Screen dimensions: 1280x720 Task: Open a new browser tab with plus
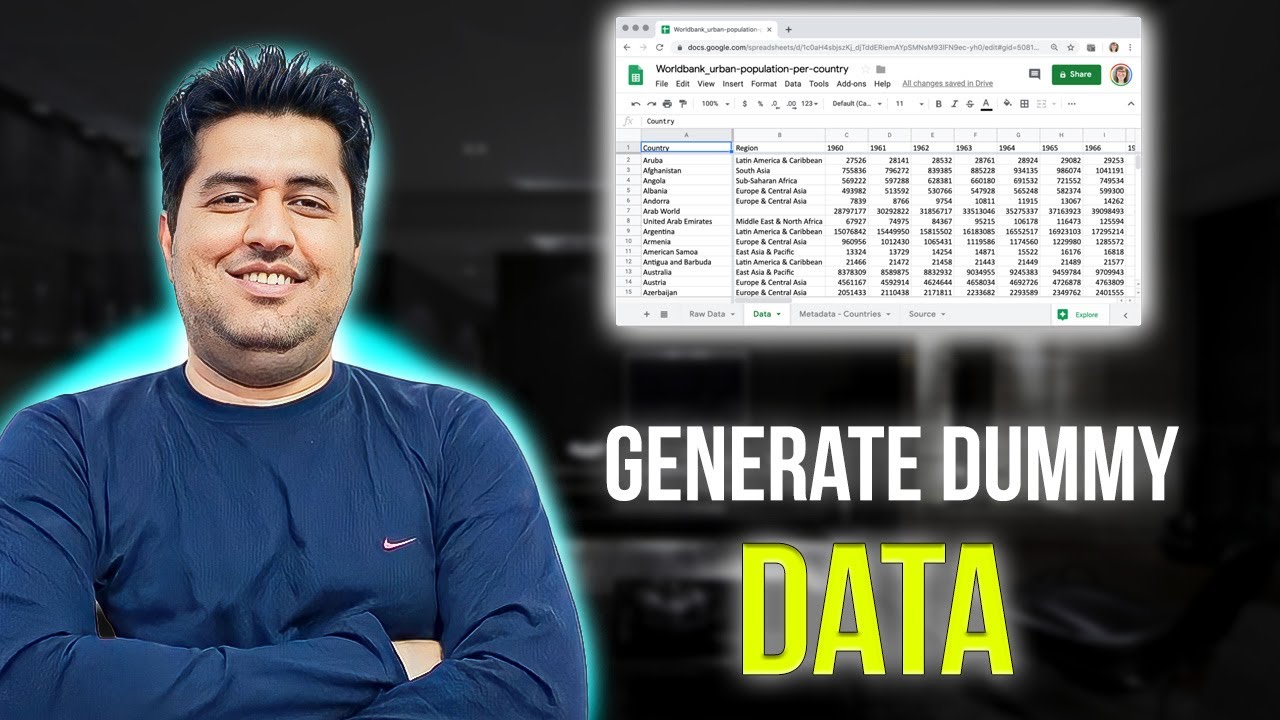(x=788, y=29)
